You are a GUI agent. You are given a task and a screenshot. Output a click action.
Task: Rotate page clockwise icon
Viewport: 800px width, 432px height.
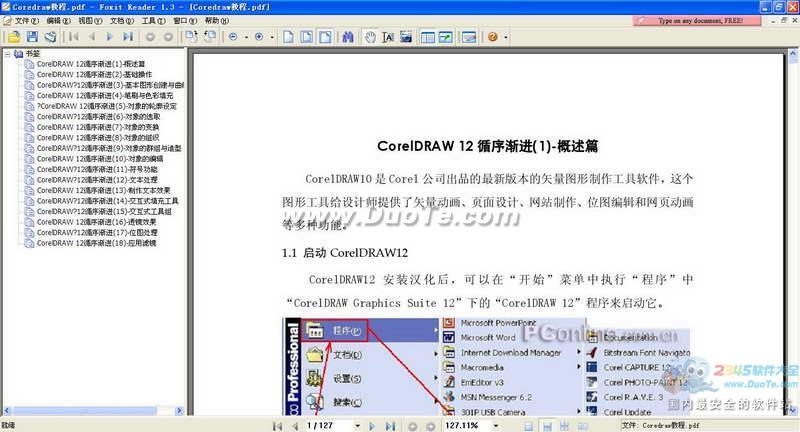[x=191, y=37]
